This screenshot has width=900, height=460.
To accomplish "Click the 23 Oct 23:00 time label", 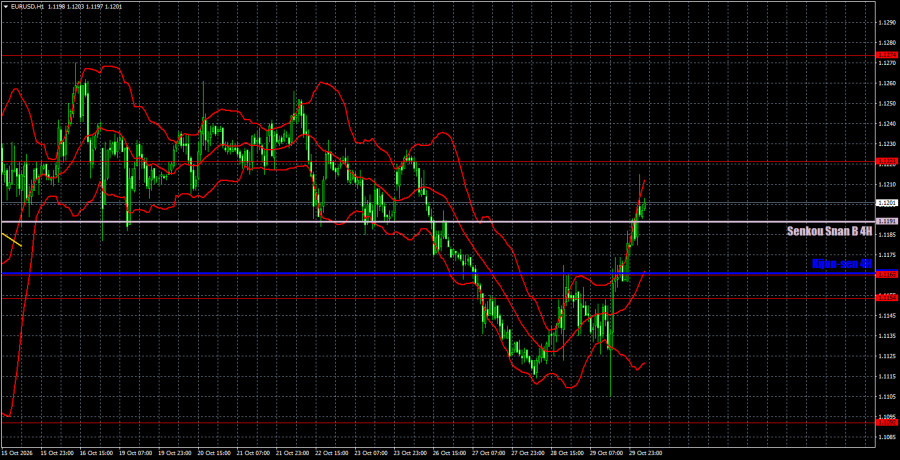I will tap(408, 453).
